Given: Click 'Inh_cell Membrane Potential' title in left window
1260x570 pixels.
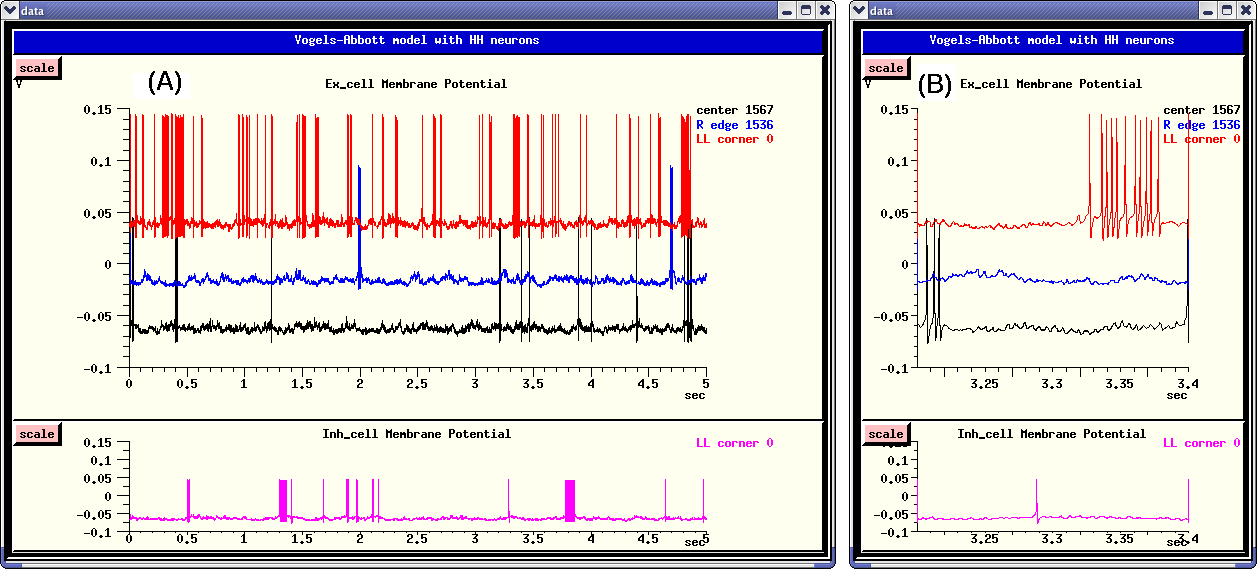Looking at the screenshot, I should tap(416, 434).
